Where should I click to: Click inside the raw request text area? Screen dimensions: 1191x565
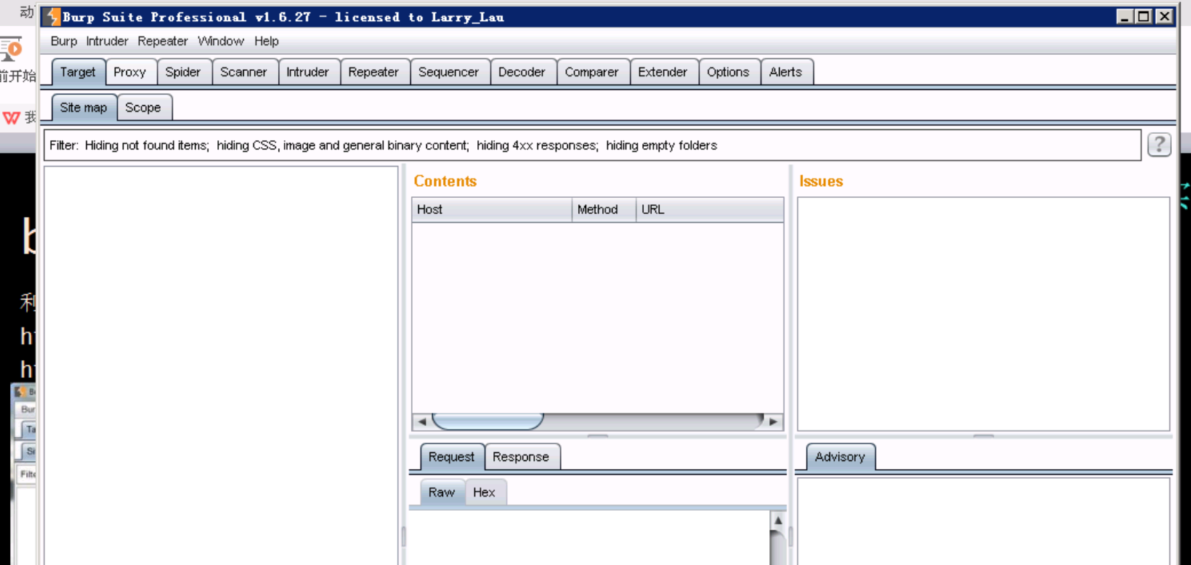click(x=589, y=538)
